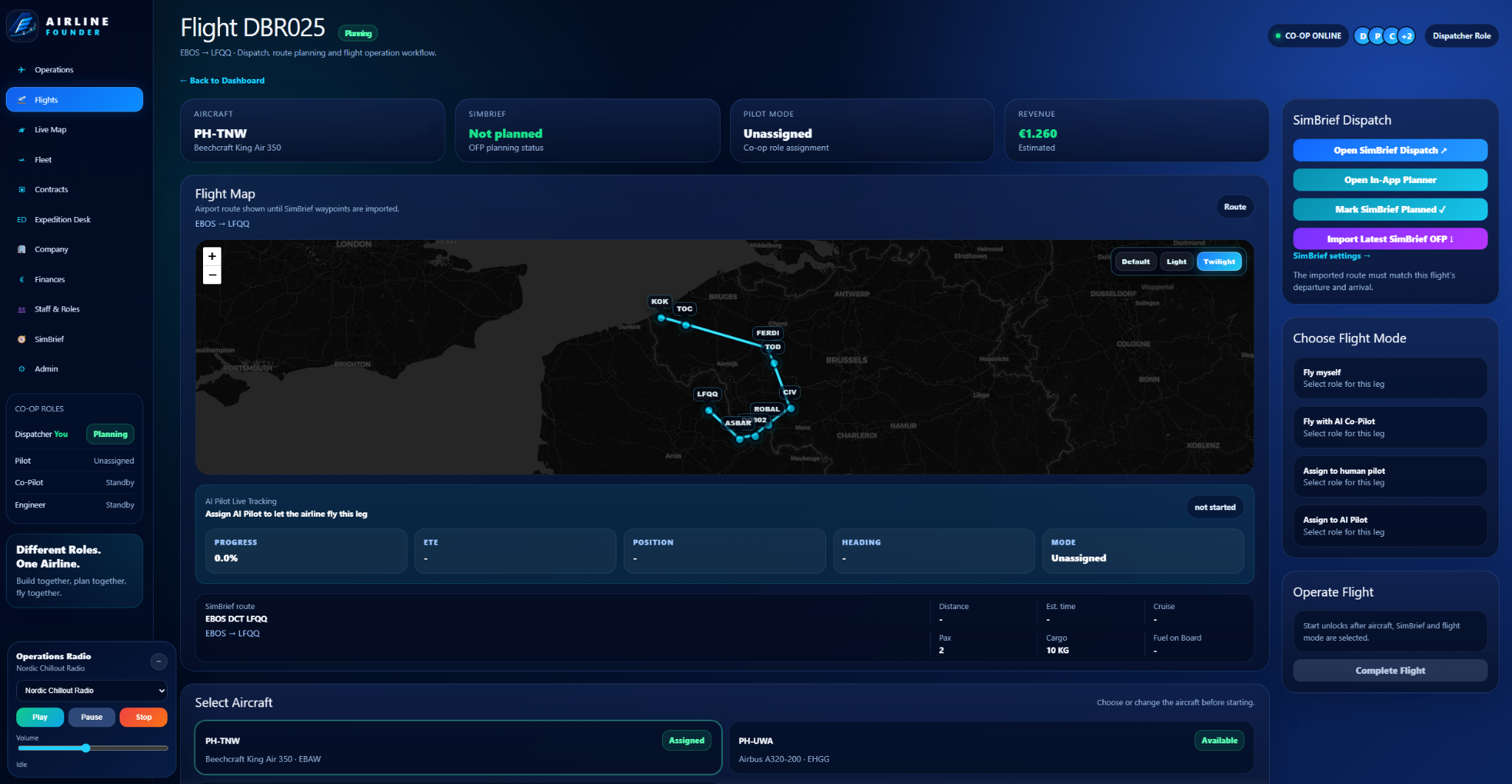Click the Route button on map
The image size is (1512, 784).
[x=1234, y=207]
